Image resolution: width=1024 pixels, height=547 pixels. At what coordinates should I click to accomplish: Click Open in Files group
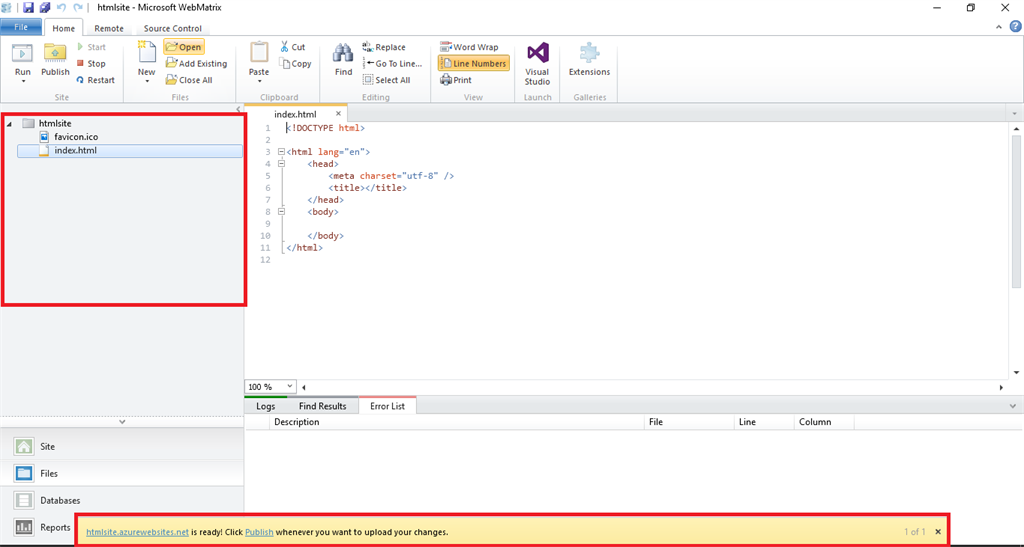coord(184,47)
